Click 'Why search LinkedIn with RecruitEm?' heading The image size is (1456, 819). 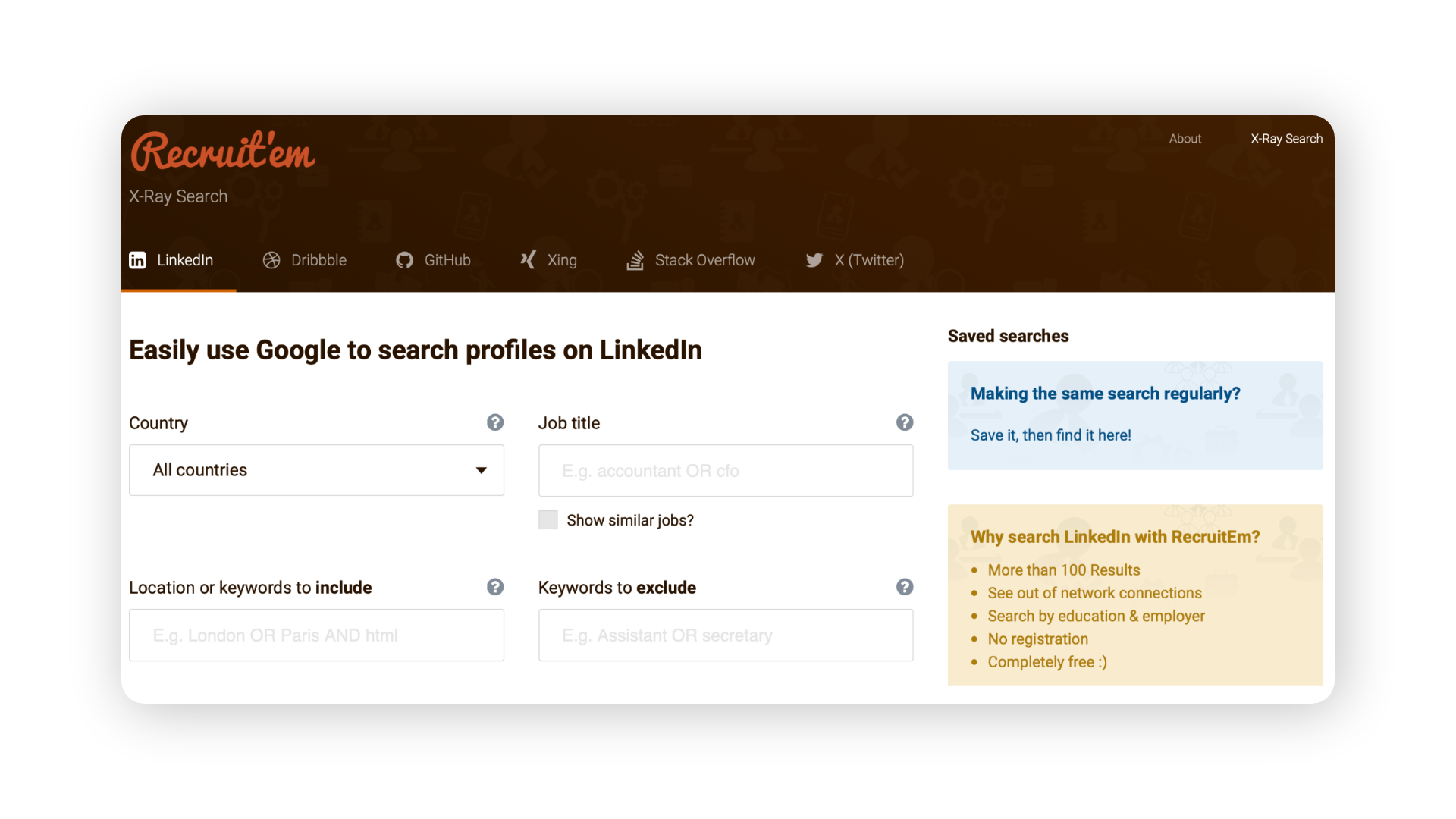tap(1116, 537)
